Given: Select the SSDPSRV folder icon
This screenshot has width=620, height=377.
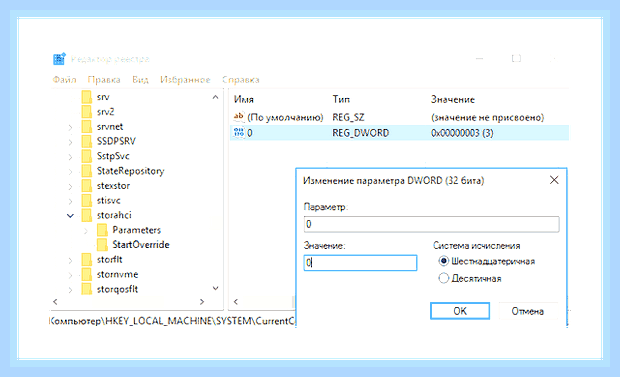Looking at the screenshot, I should click(87, 141).
